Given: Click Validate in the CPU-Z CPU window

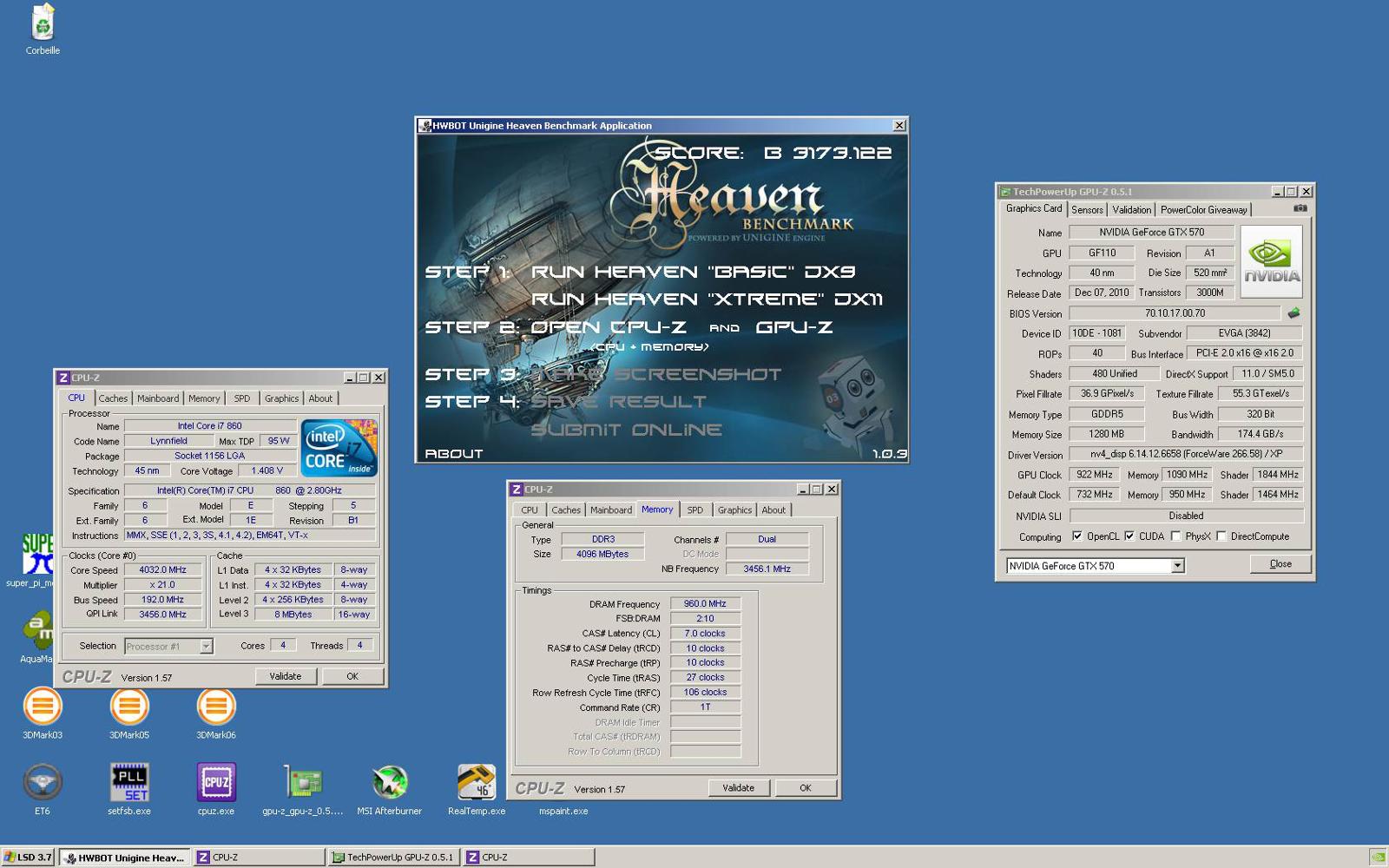Looking at the screenshot, I should pos(286,676).
